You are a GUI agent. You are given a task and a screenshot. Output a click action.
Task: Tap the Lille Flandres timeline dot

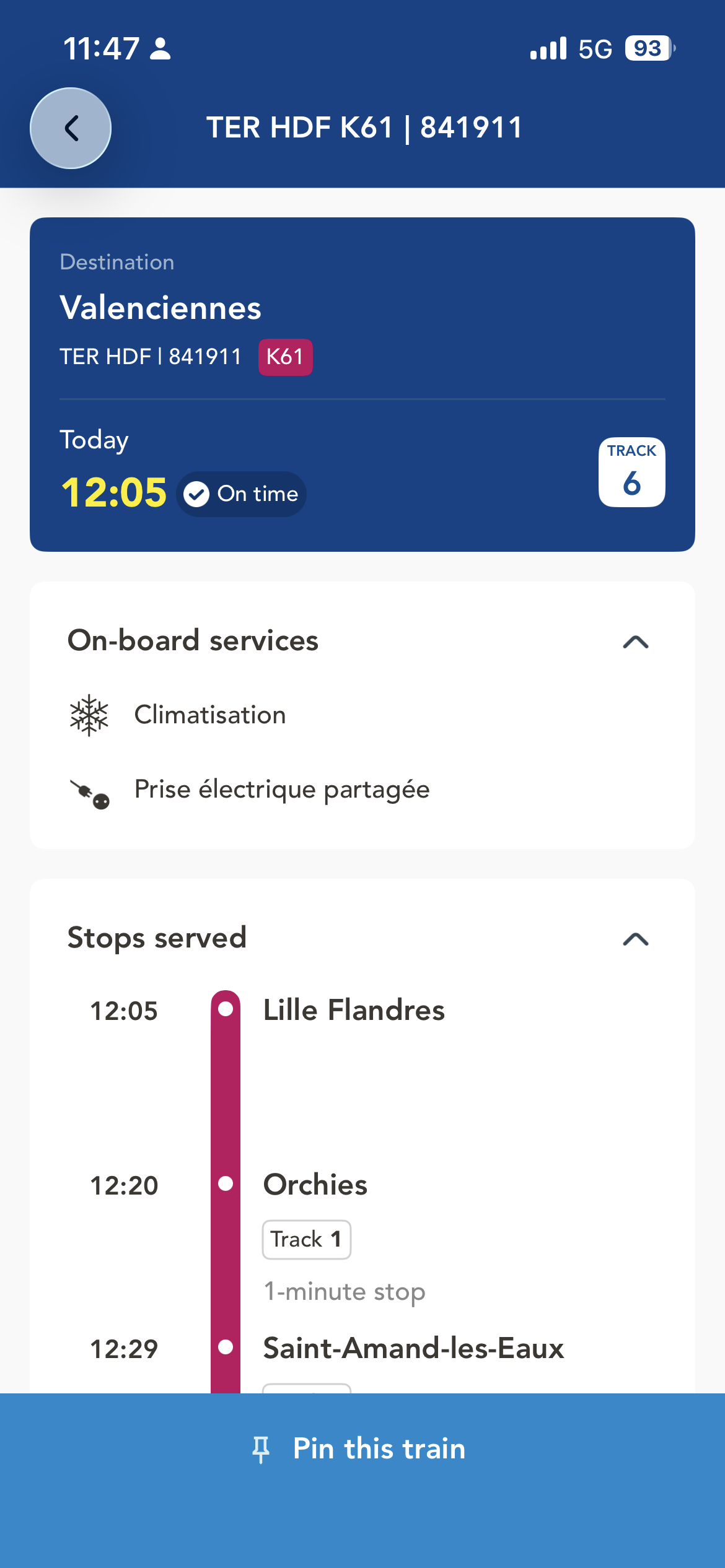226,1009
